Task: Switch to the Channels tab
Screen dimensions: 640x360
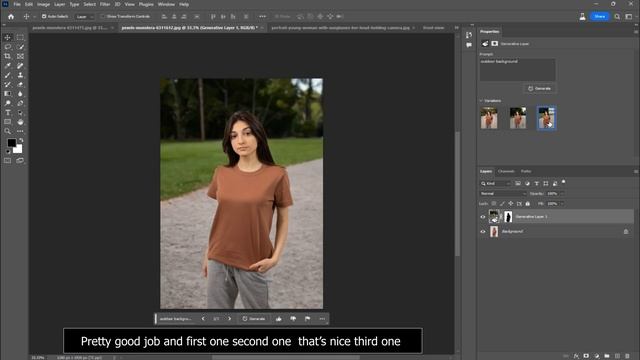Action: point(506,171)
